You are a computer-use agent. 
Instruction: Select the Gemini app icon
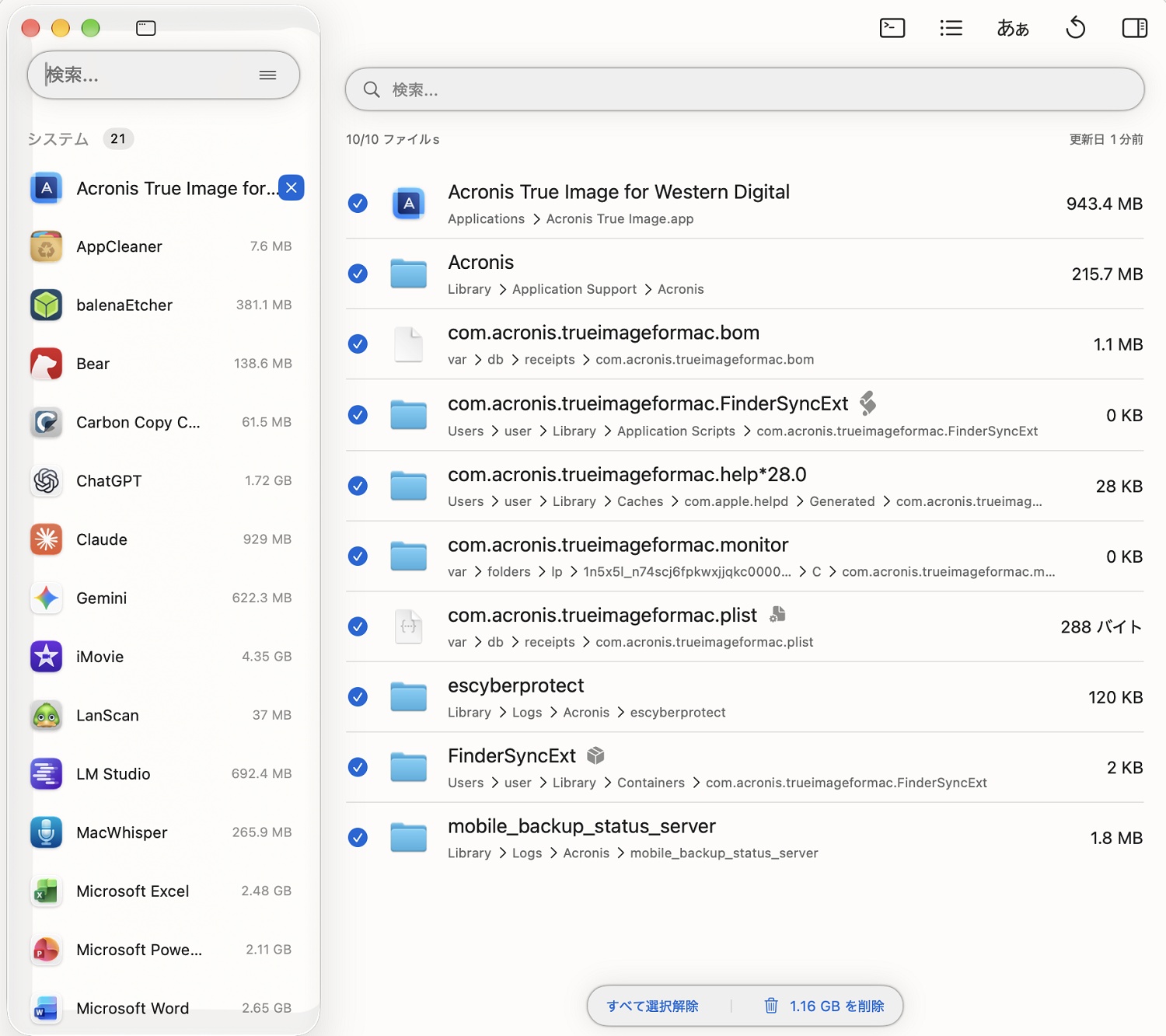pos(47,598)
